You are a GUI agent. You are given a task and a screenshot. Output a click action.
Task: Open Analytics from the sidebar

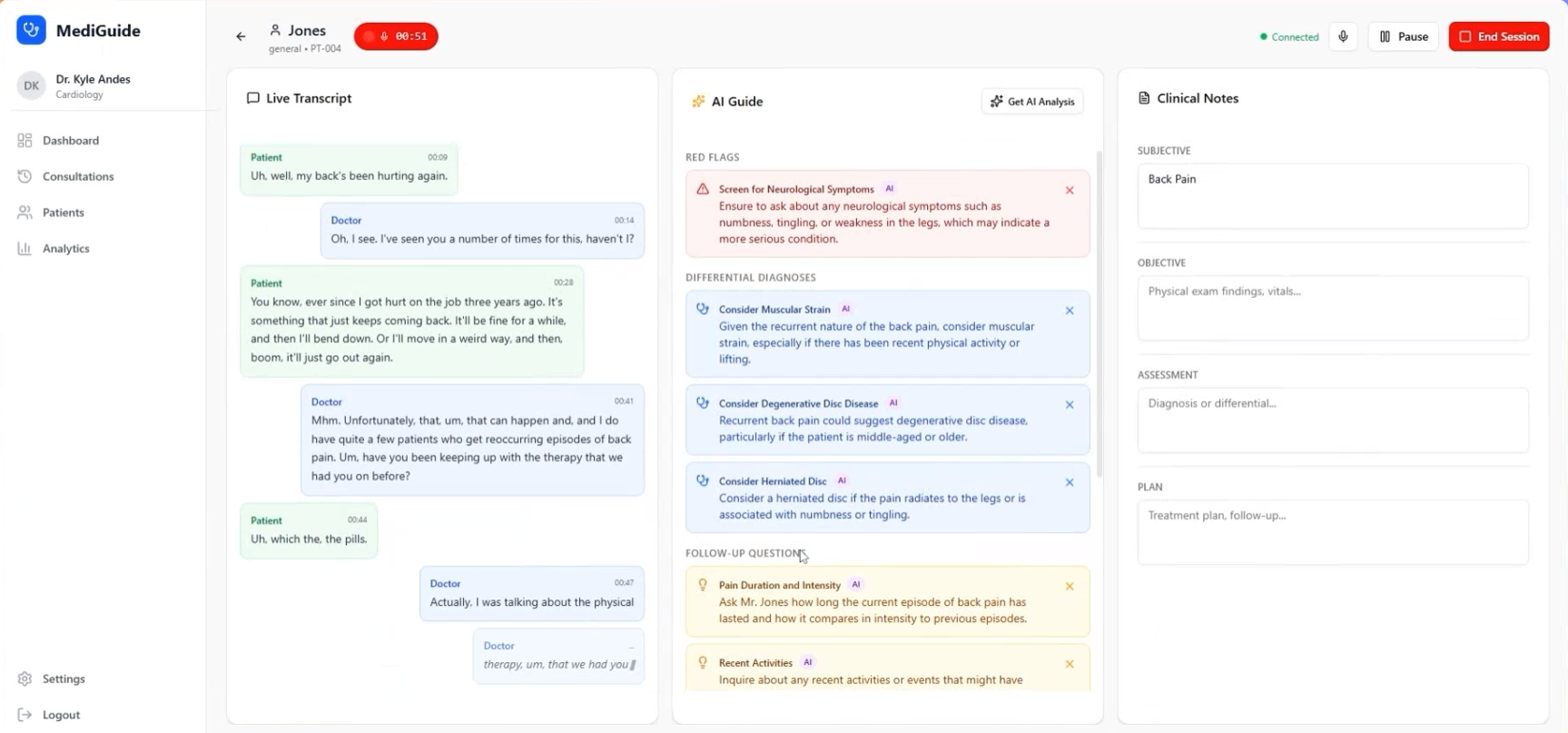[65, 249]
